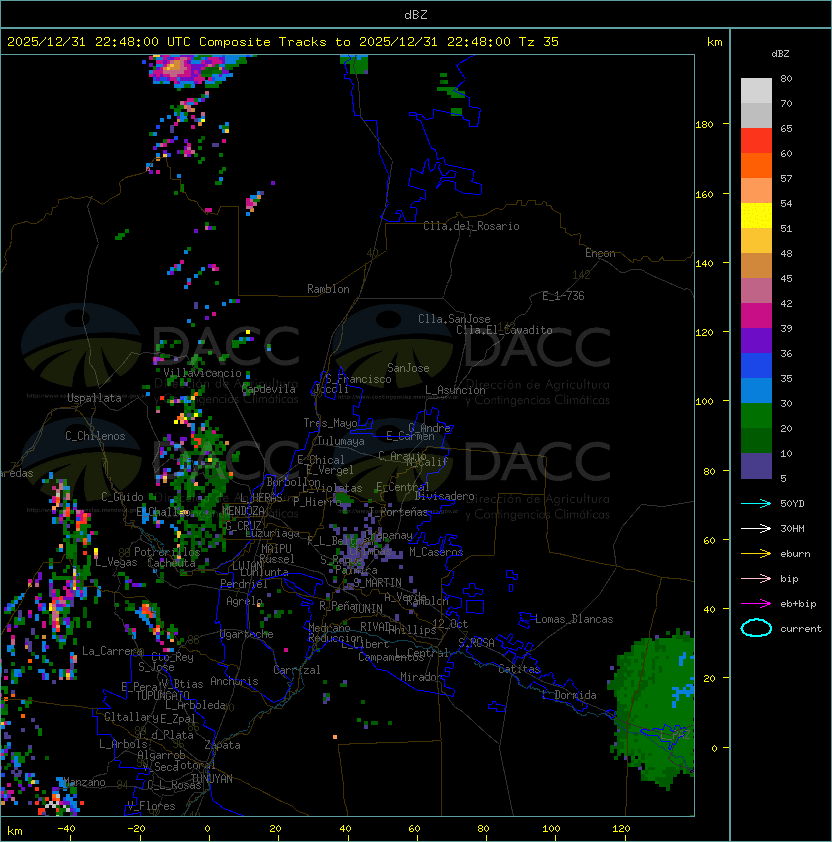The width and height of the screenshot is (832, 842).
Task: Pick the slate 5-10 dBZ swatch
Action: click(x=756, y=466)
